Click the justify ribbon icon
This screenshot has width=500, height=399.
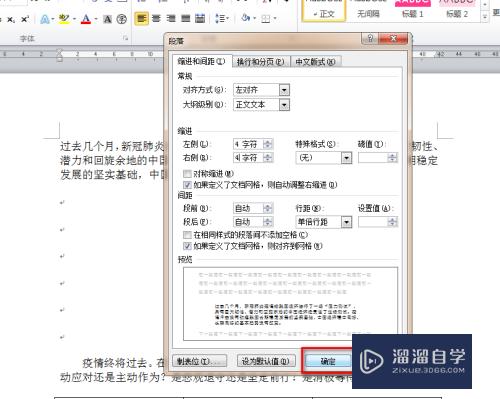(x=185, y=19)
